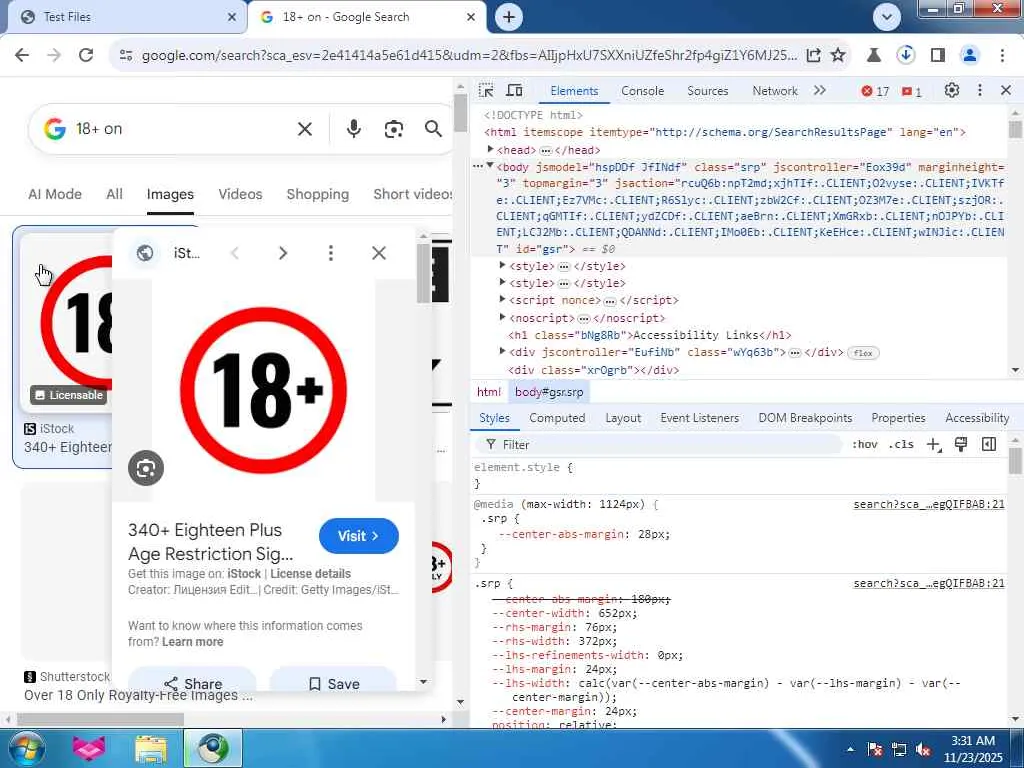Viewport: 1024px width, 768px height.
Task: Select Videos search filter
Action: pos(240,194)
